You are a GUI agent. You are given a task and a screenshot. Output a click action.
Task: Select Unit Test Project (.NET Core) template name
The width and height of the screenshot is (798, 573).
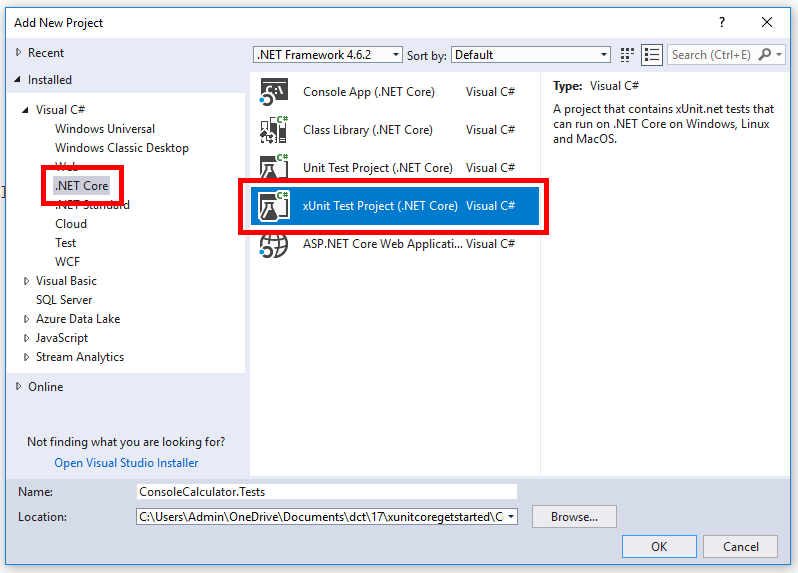[378, 168]
